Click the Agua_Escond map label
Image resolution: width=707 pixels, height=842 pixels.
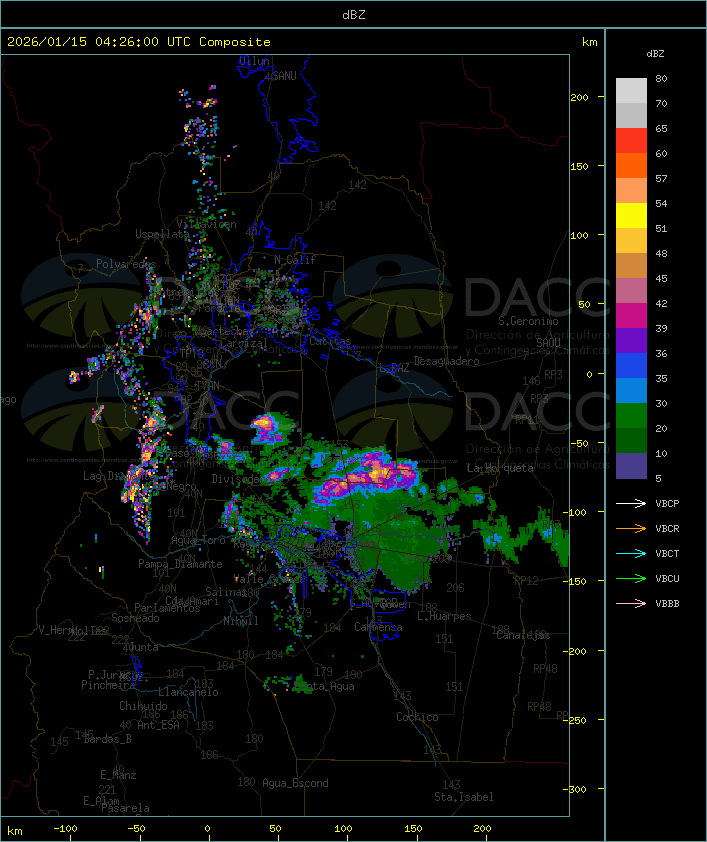[295, 783]
